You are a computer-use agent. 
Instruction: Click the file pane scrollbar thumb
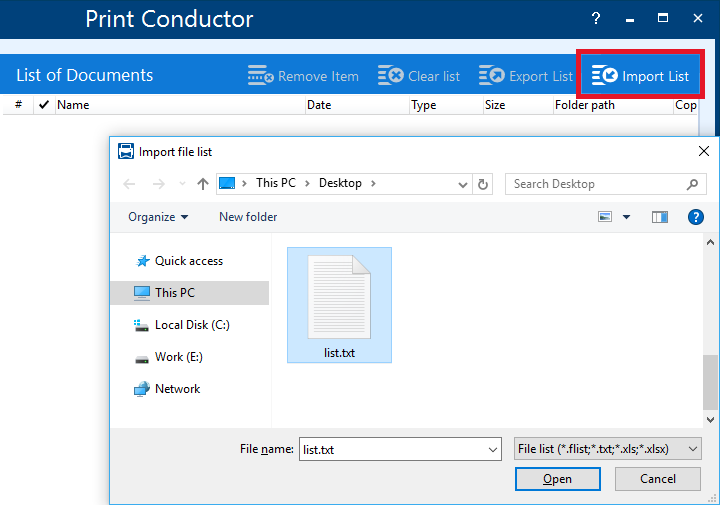[710, 382]
